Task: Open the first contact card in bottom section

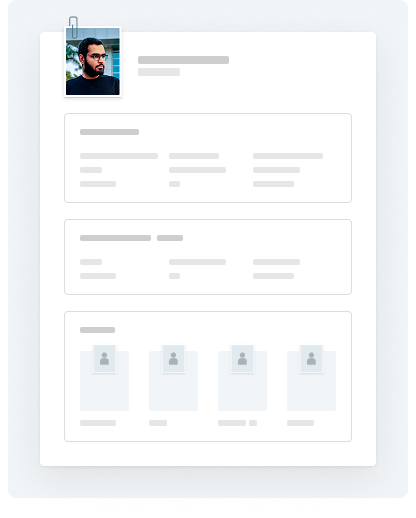Action: tap(104, 381)
